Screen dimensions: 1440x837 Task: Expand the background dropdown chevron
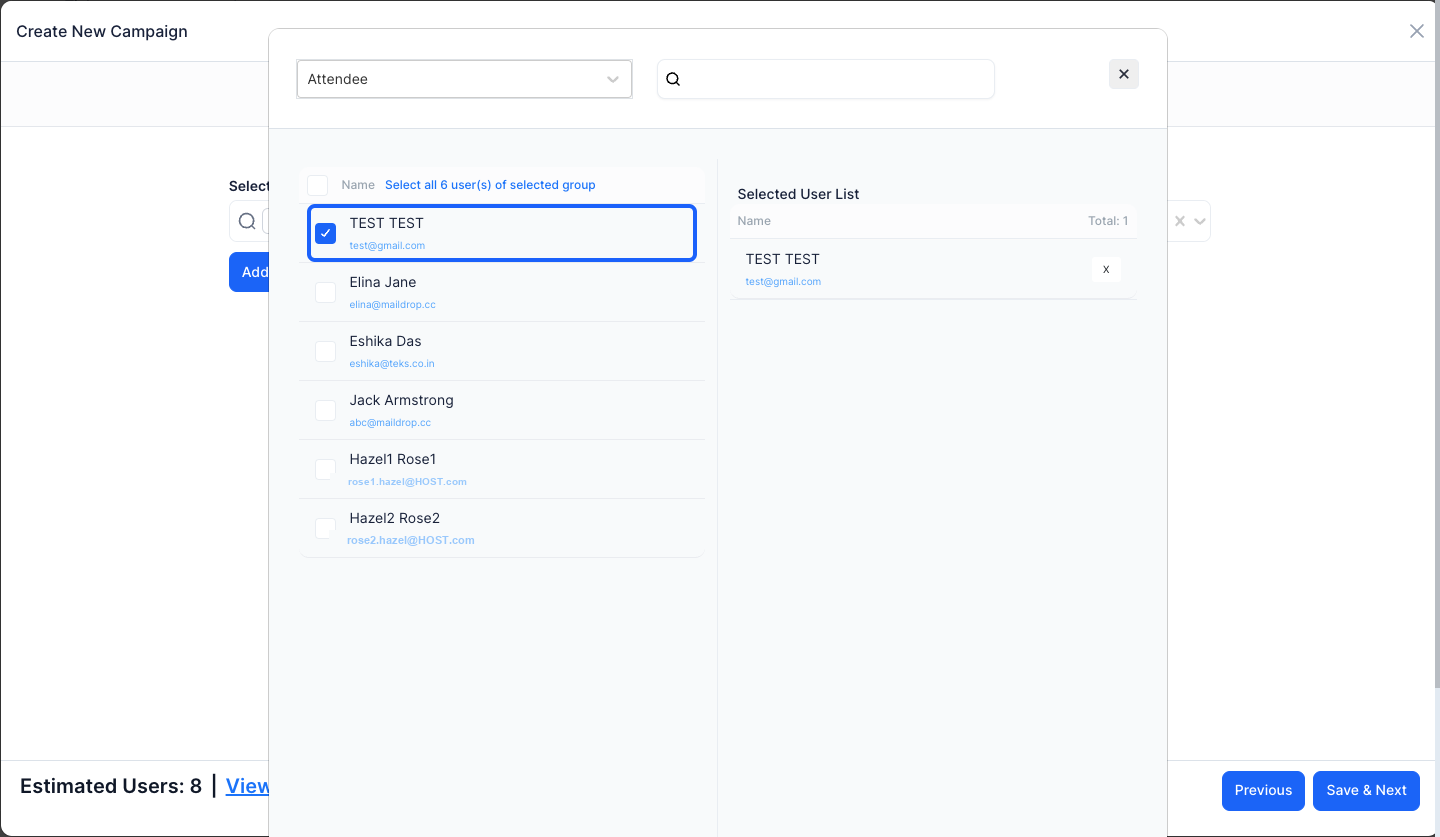point(1200,221)
